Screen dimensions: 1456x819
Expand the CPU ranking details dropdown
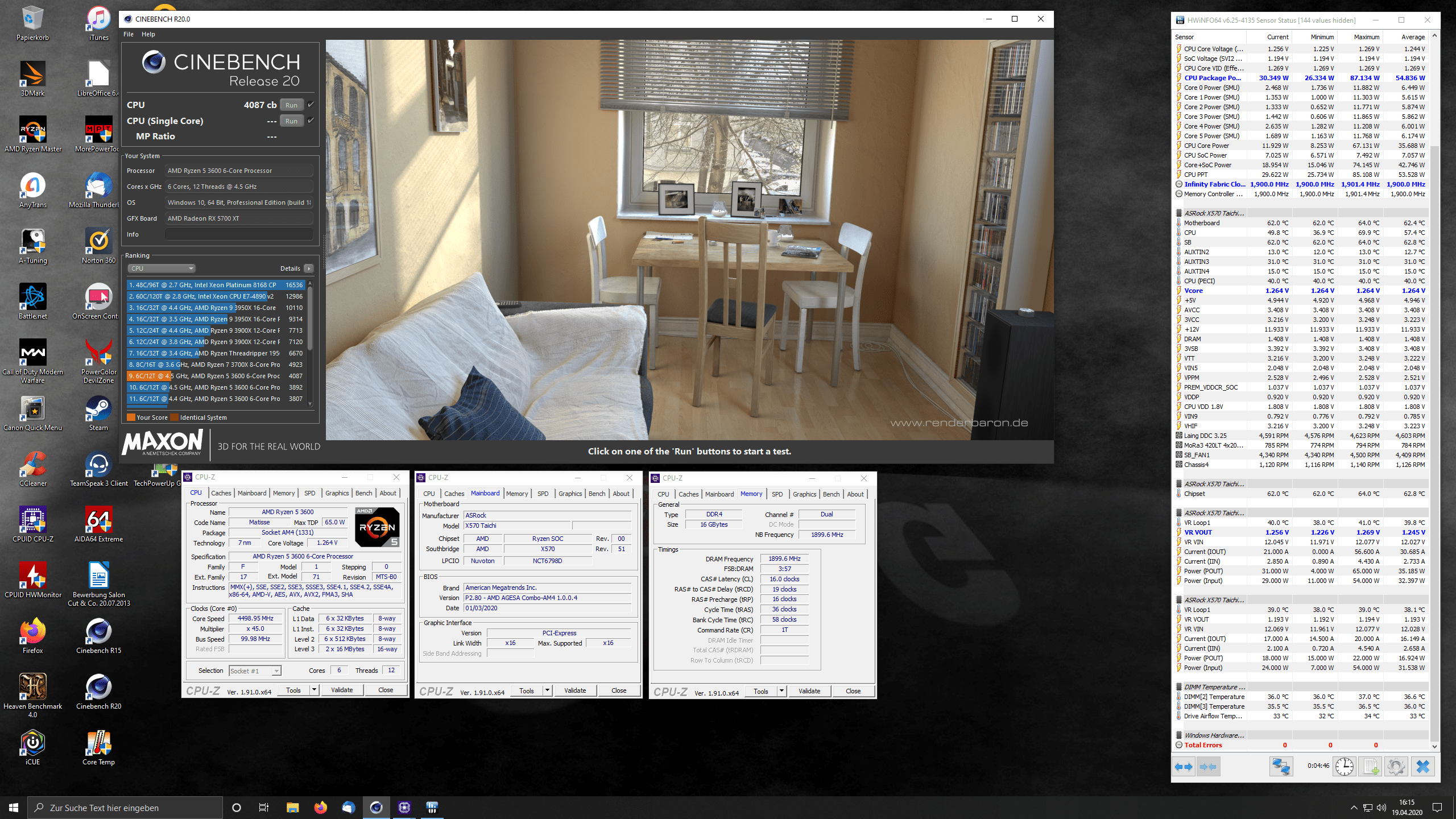(x=308, y=268)
